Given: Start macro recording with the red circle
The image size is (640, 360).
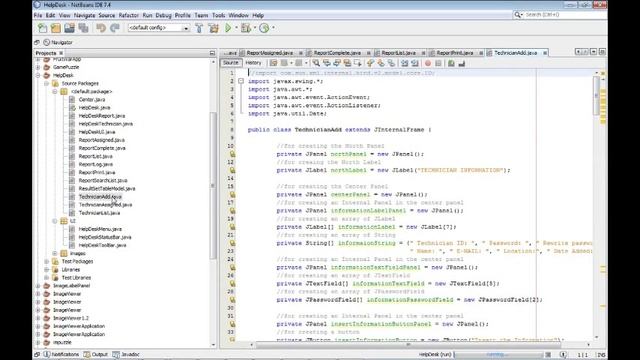Looking at the screenshot, I should click(x=428, y=63).
